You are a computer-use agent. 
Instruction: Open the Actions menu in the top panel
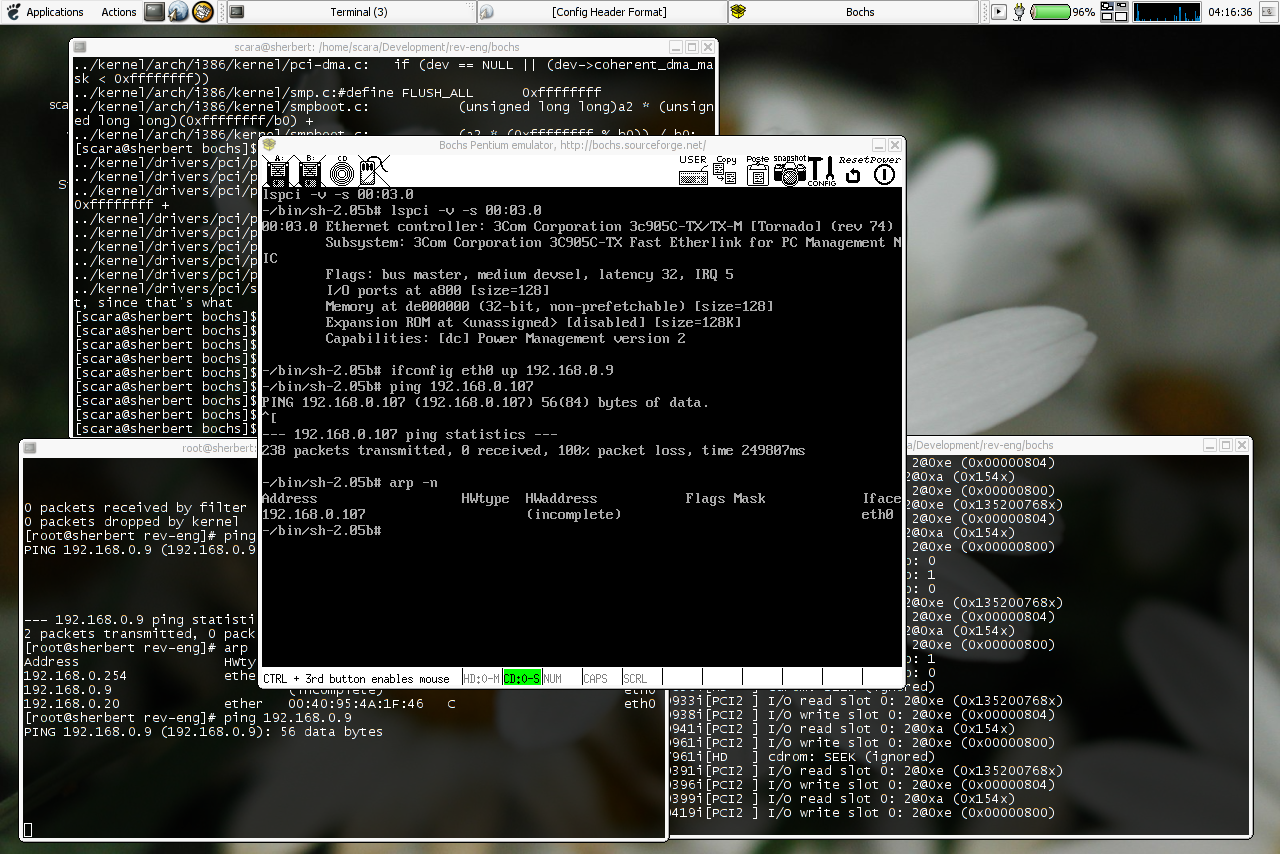point(119,12)
